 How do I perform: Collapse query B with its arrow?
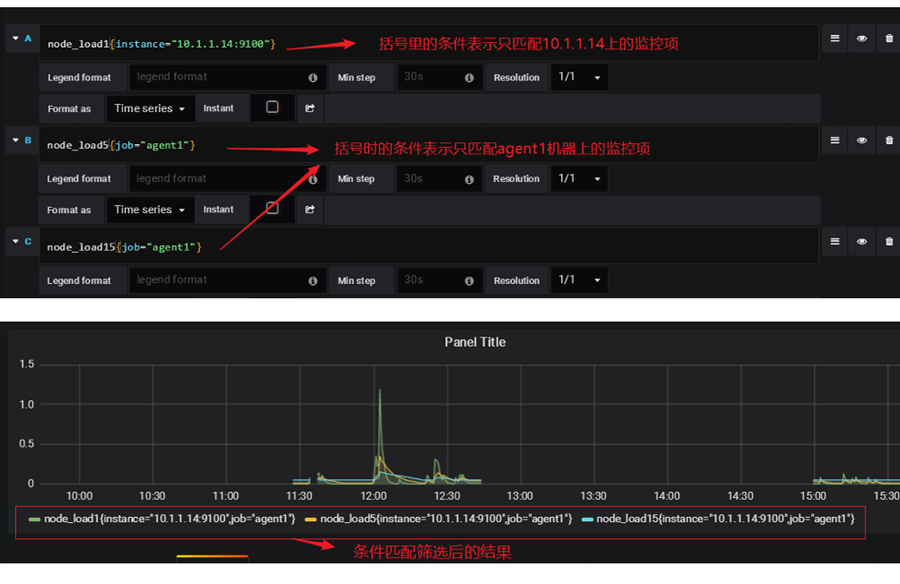point(15,140)
